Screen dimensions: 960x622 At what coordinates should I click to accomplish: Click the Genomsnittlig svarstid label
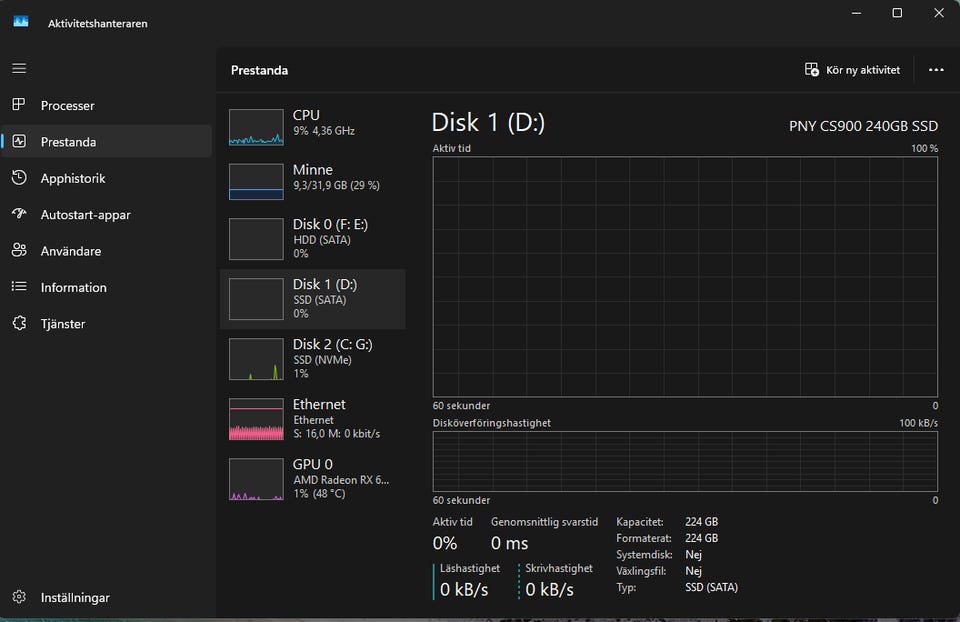(x=544, y=522)
